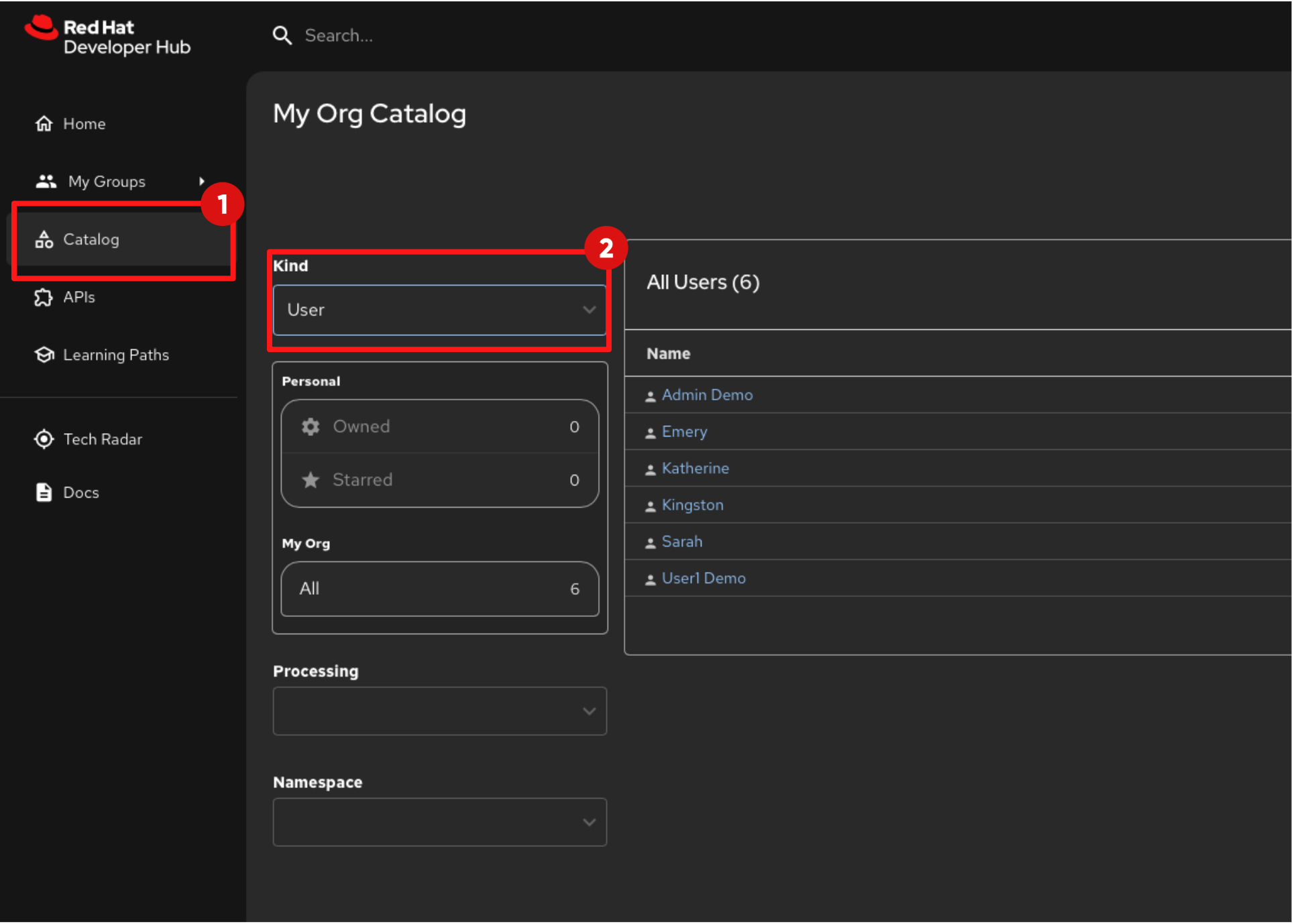Screen dimensions: 1293x924
Task: Open the Catalog section icon
Action: (44, 239)
